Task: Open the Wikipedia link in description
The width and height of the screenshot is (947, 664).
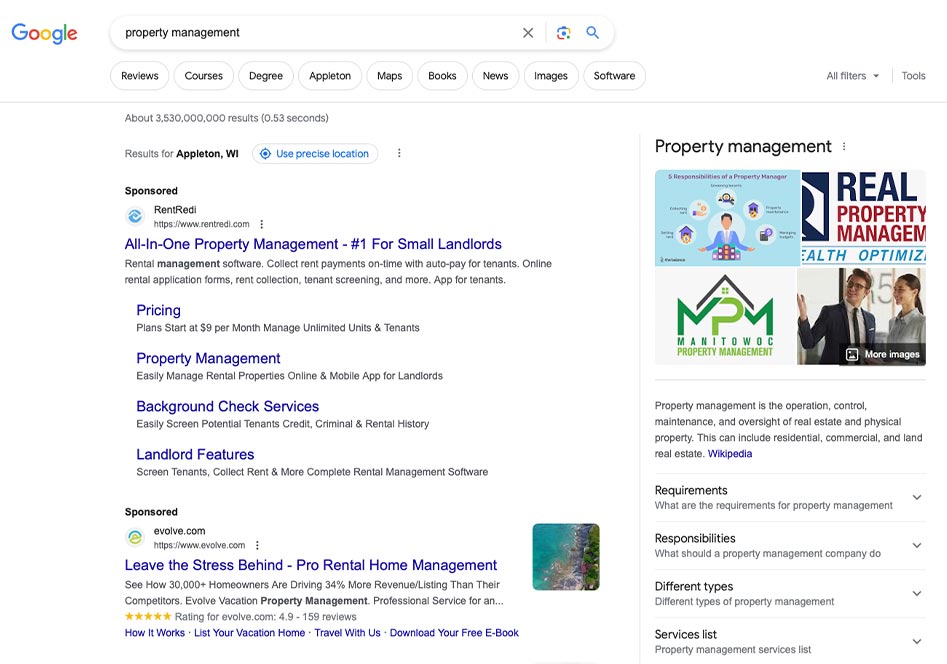Action: tap(730, 454)
